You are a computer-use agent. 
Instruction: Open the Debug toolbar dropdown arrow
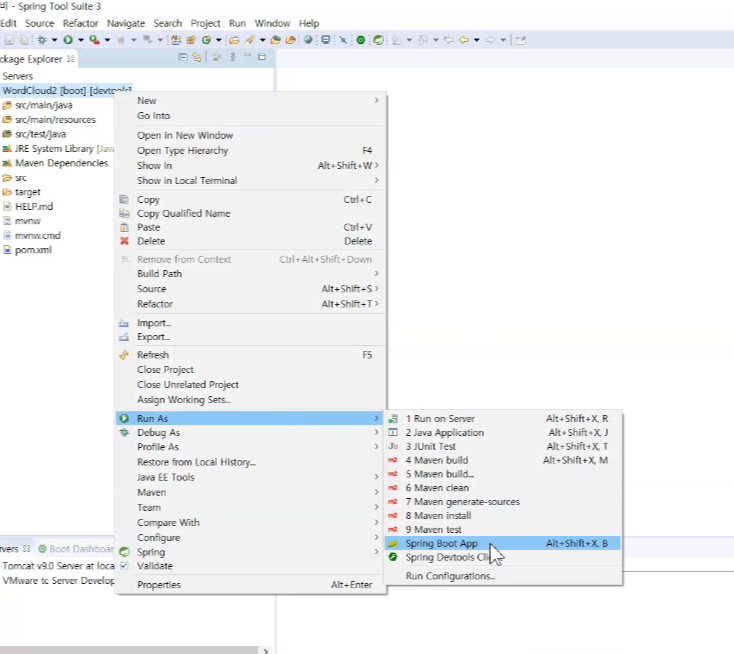(54, 40)
